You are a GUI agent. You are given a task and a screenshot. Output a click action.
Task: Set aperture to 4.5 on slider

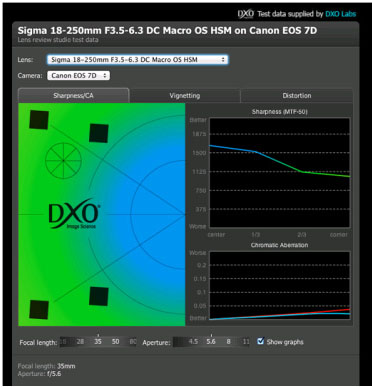coord(193,342)
